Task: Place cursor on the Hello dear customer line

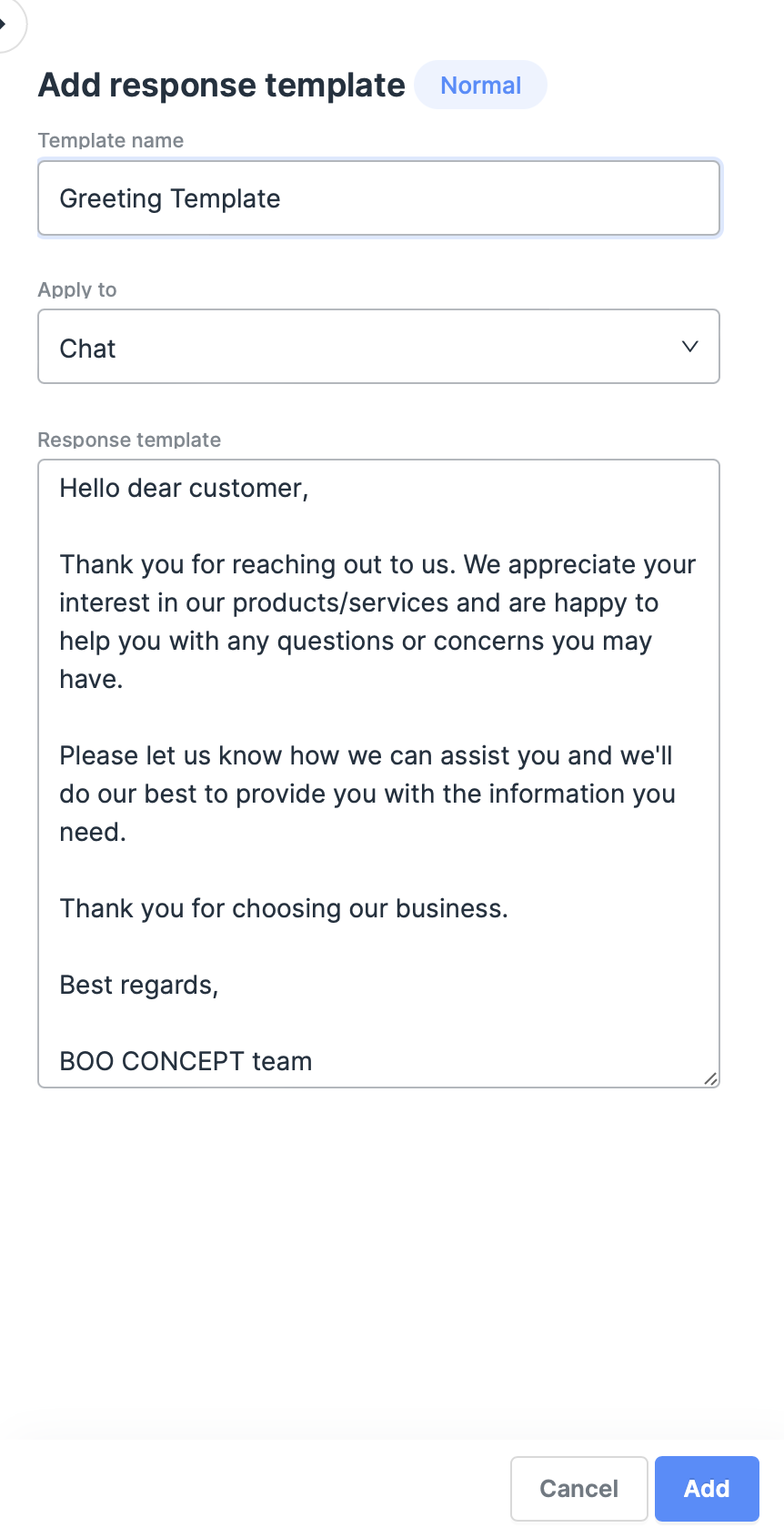Action: 185,489
